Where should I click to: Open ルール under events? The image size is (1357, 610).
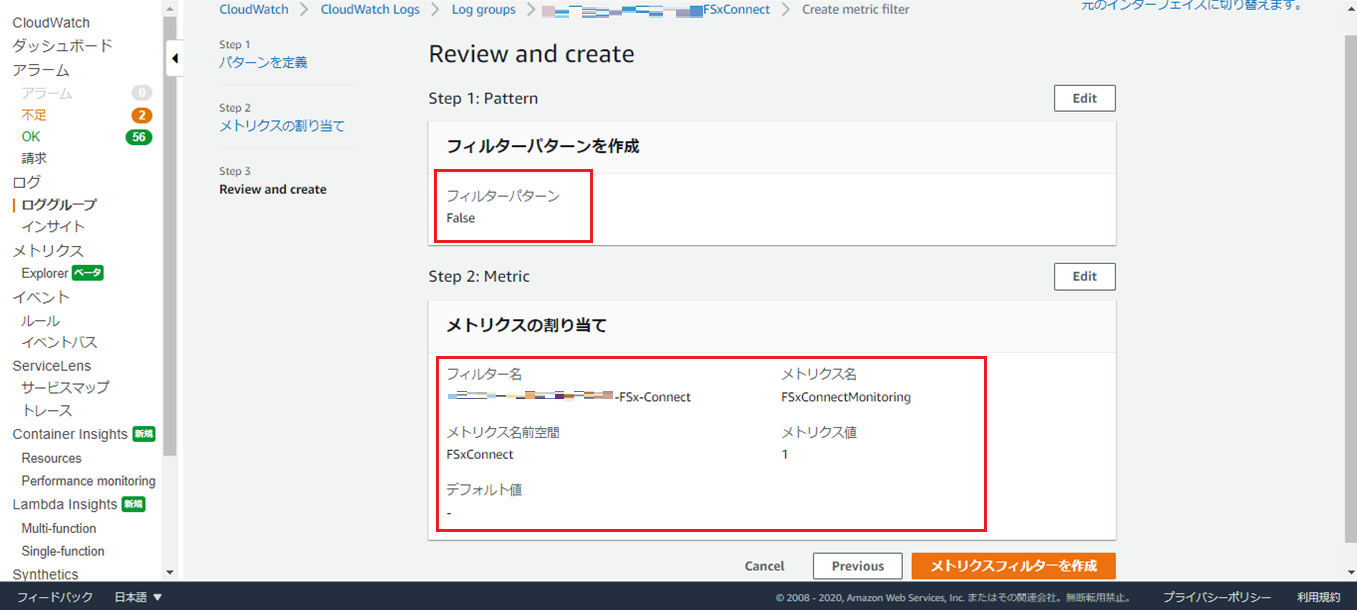(x=41, y=320)
